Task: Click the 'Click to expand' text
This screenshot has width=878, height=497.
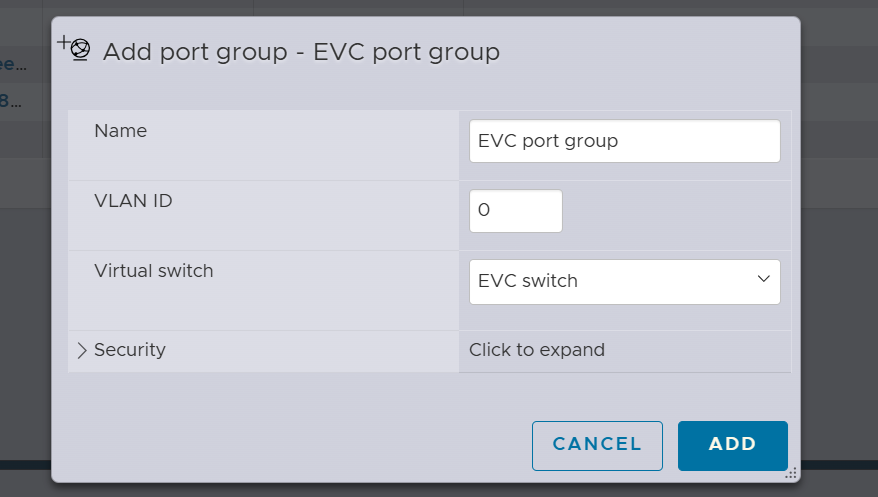Action: (x=537, y=350)
